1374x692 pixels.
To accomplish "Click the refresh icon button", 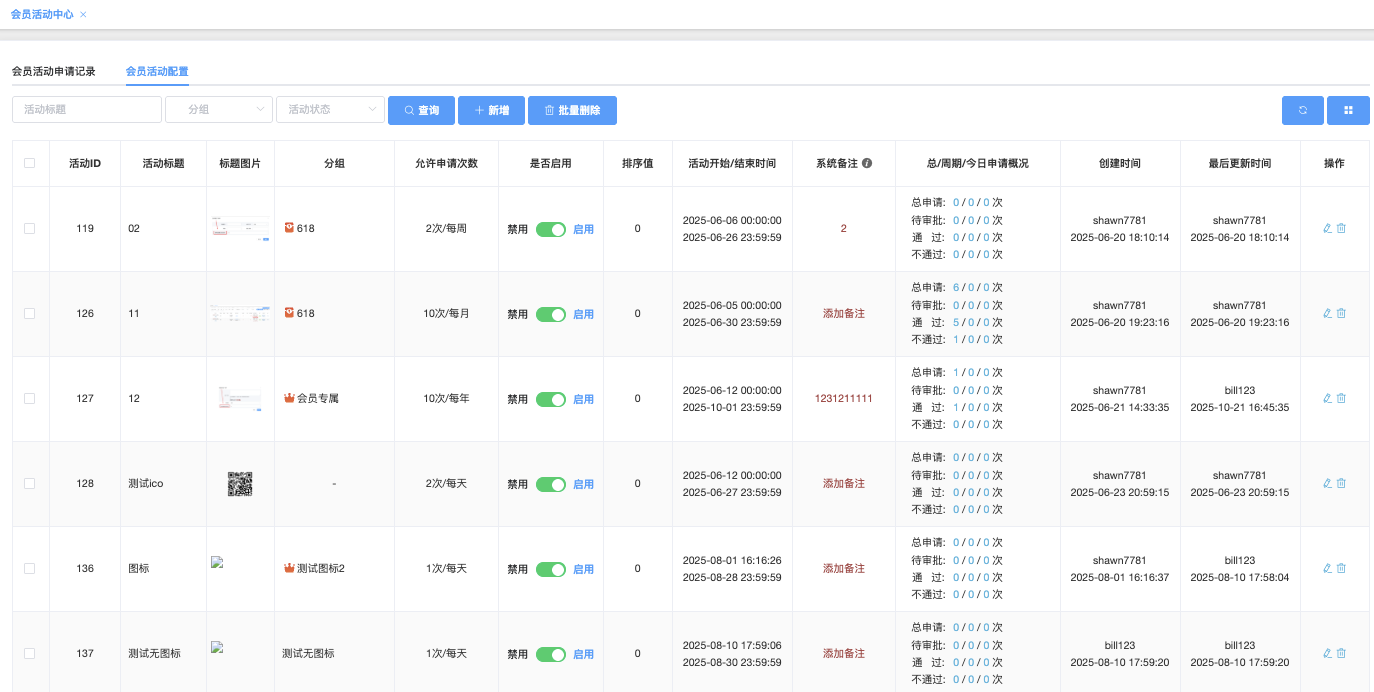I will pyautogui.click(x=1302, y=110).
